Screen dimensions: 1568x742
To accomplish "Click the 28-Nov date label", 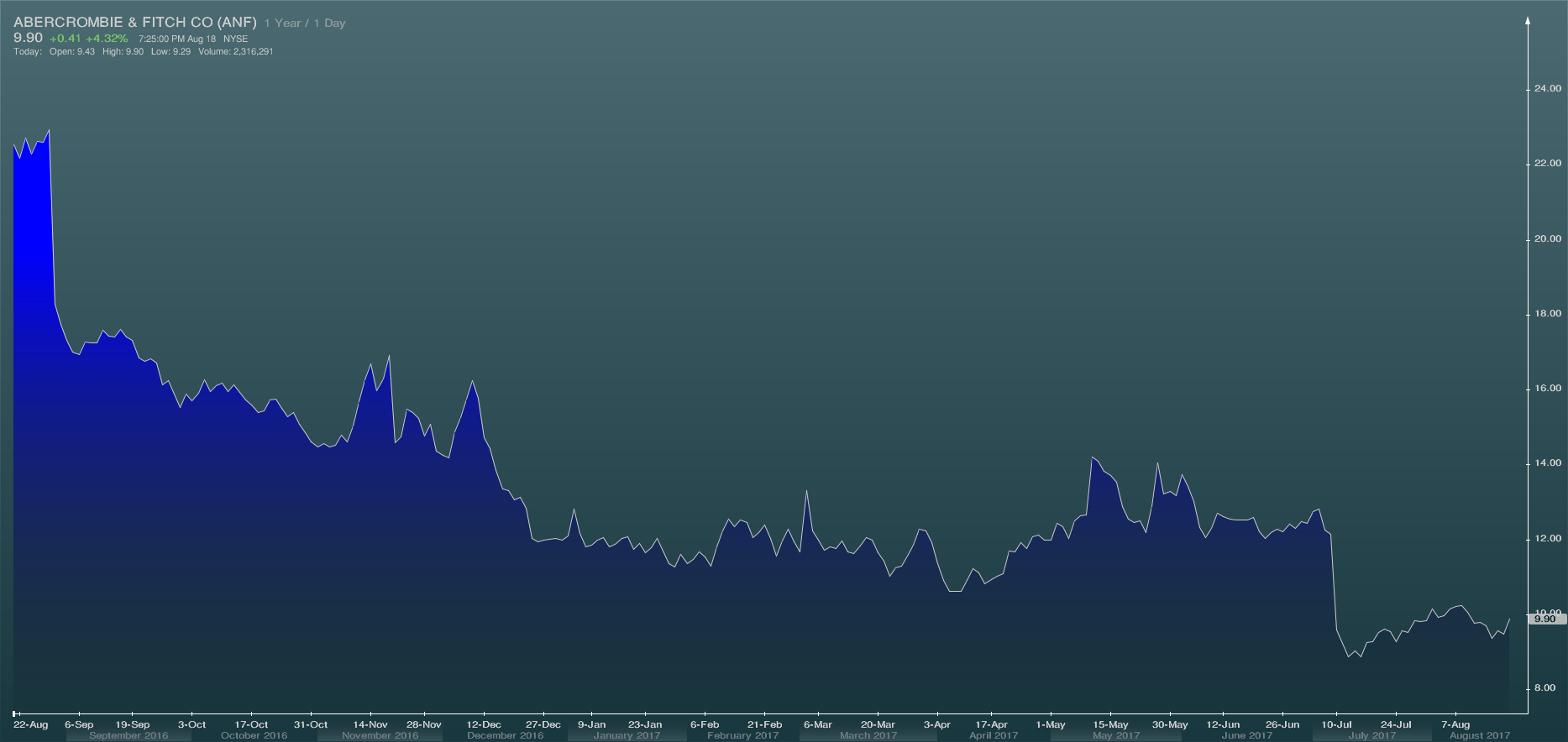I will coord(424,724).
